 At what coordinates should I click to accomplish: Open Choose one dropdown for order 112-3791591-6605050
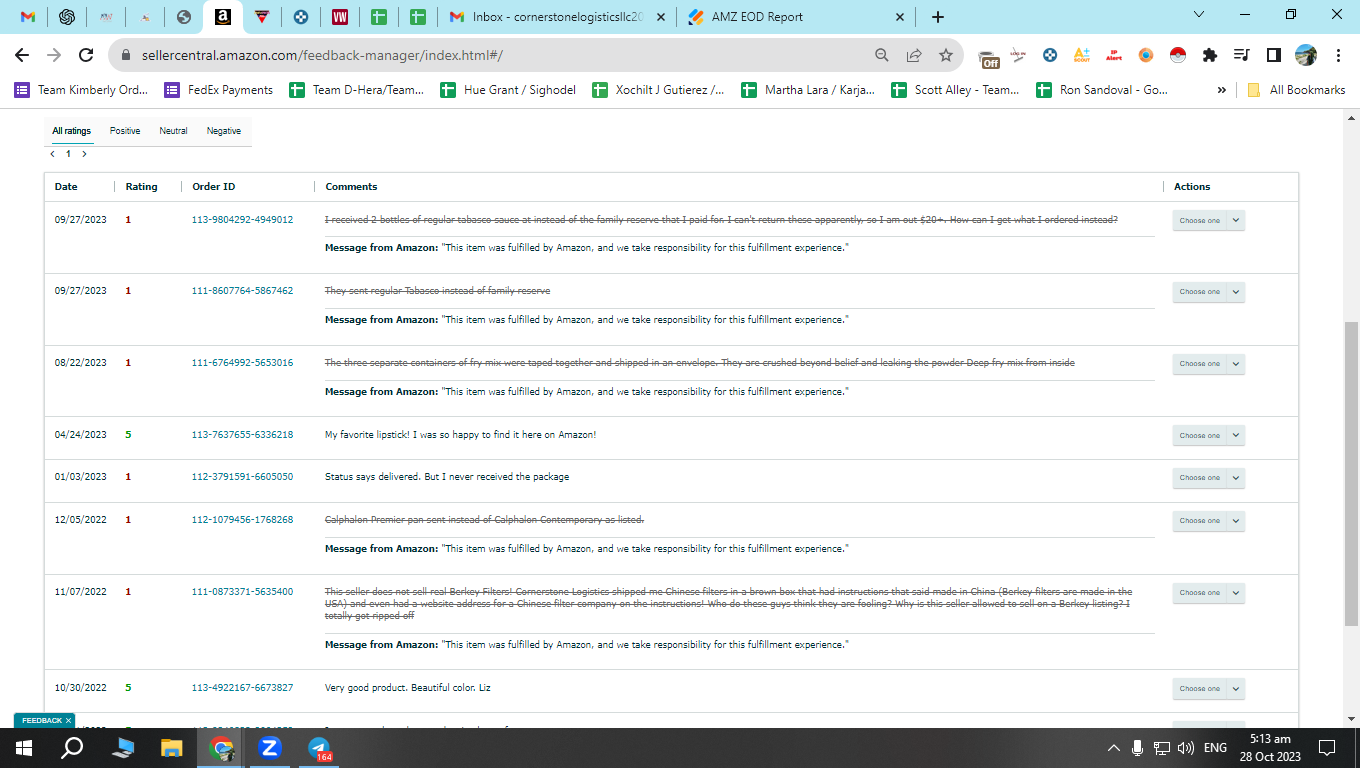coord(1208,478)
